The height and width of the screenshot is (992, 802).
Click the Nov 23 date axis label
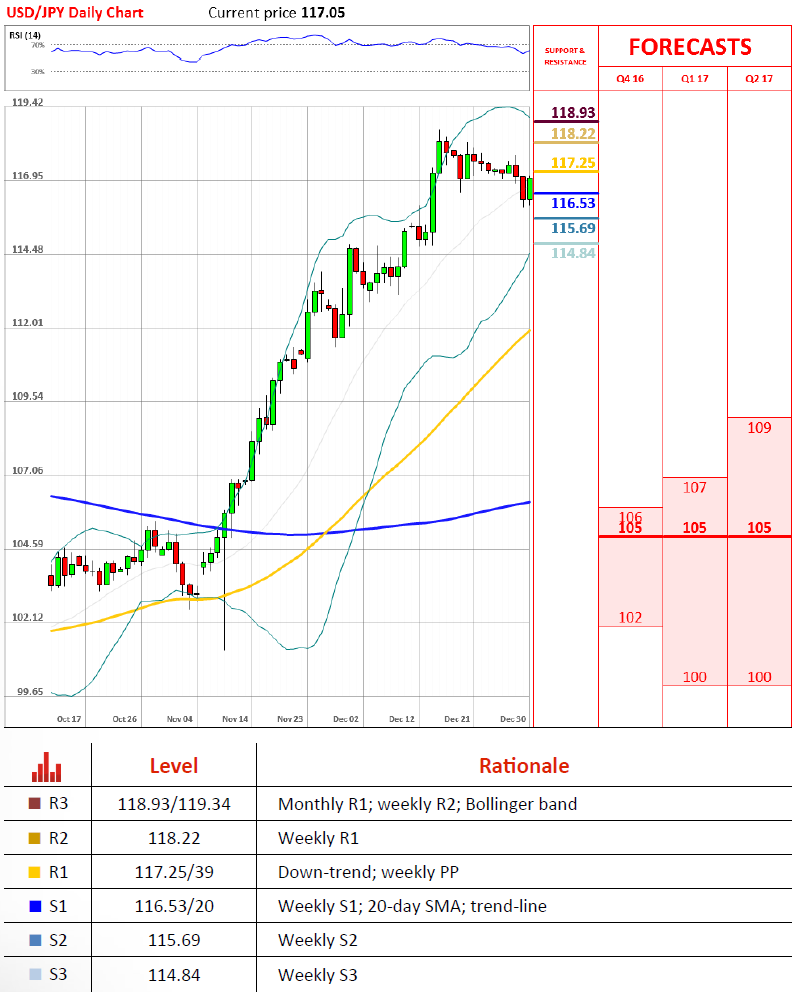[x=290, y=719]
